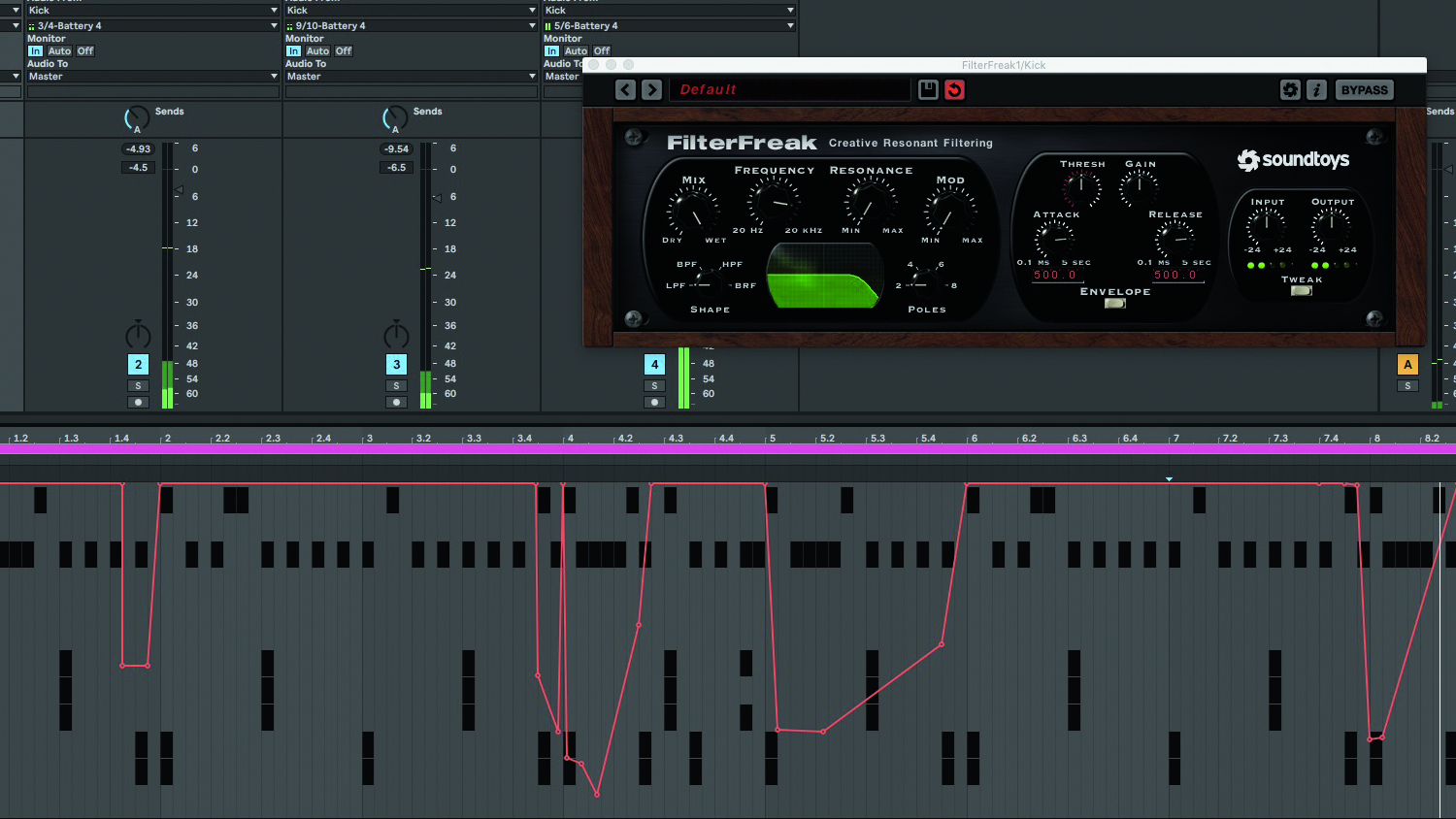The image size is (1456, 819).
Task: Click the Gain knob in envelope section
Action: (x=1140, y=187)
